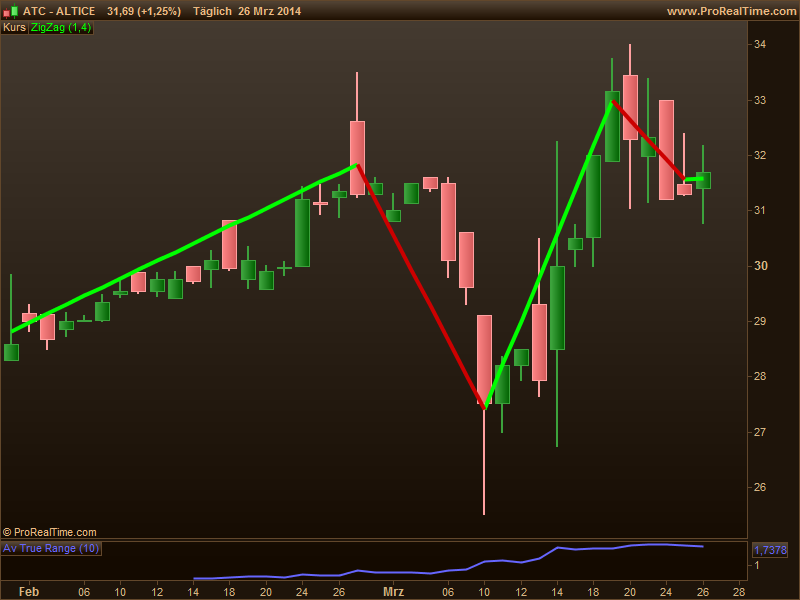
Task: Click the 34 price level on scale
Action: pyautogui.click(x=760, y=44)
